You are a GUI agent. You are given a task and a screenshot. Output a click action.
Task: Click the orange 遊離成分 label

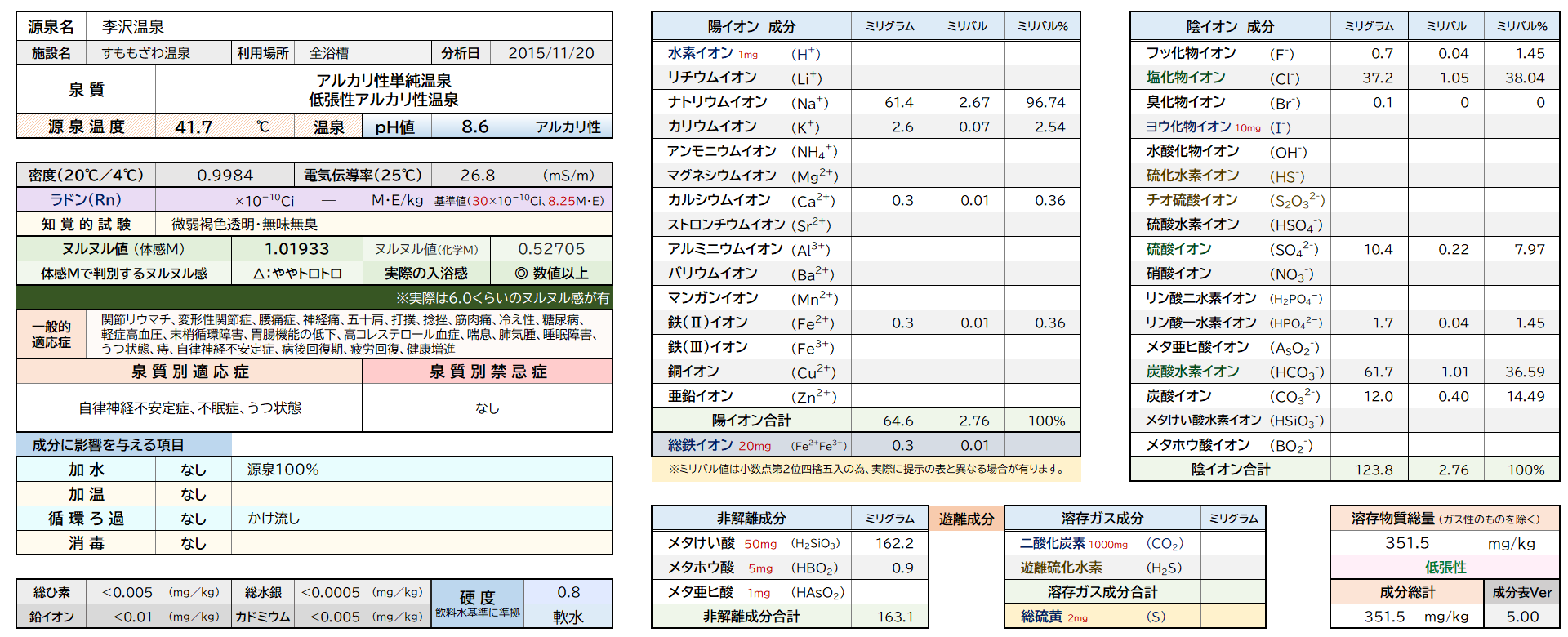click(966, 519)
